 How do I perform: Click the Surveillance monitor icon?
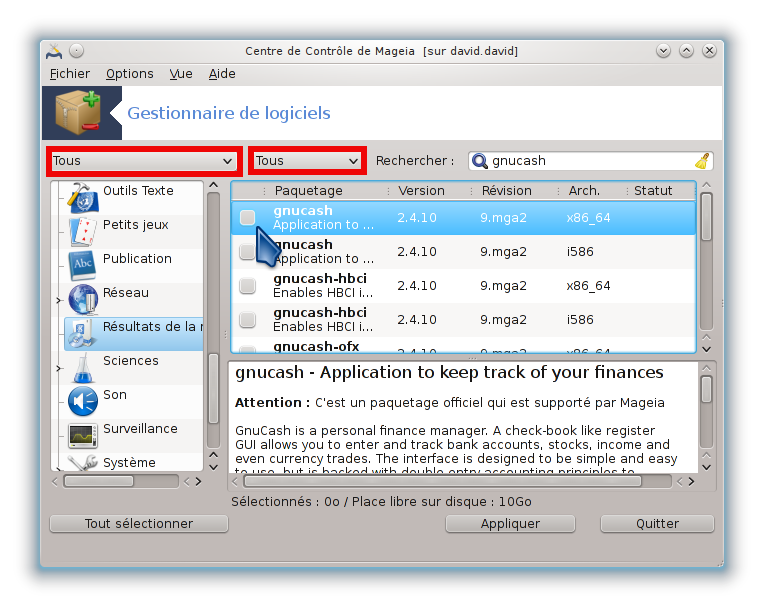(83, 436)
